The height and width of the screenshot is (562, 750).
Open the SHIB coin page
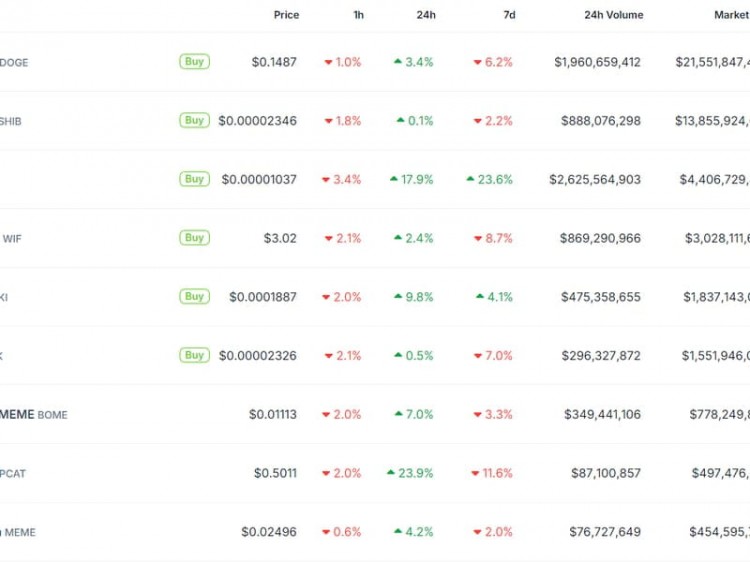pos(11,121)
